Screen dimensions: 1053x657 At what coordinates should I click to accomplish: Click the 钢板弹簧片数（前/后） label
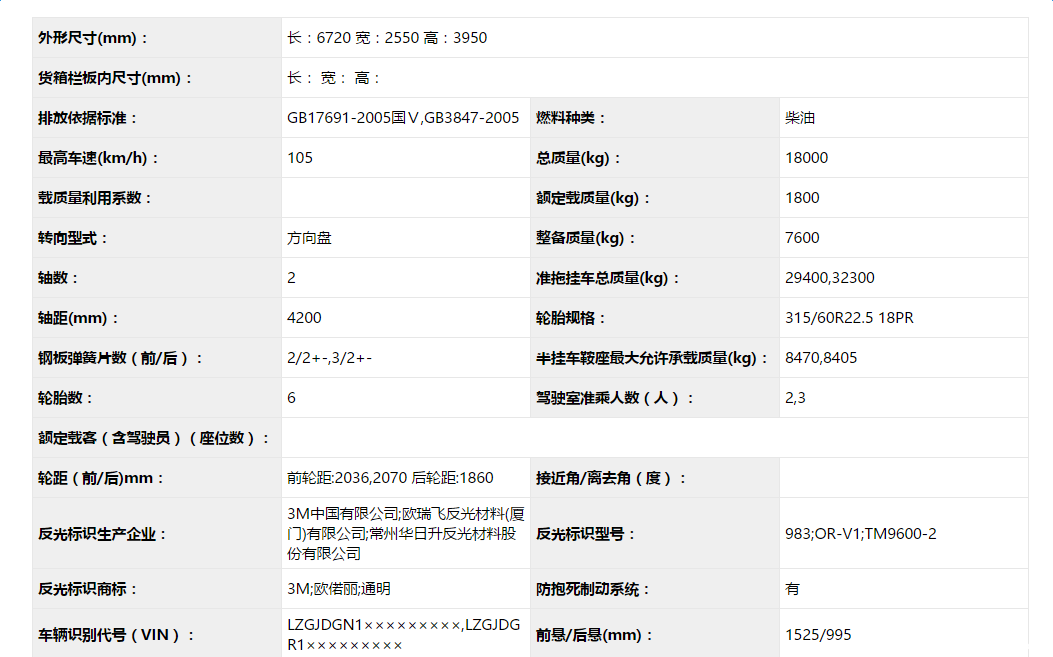tap(120, 358)
